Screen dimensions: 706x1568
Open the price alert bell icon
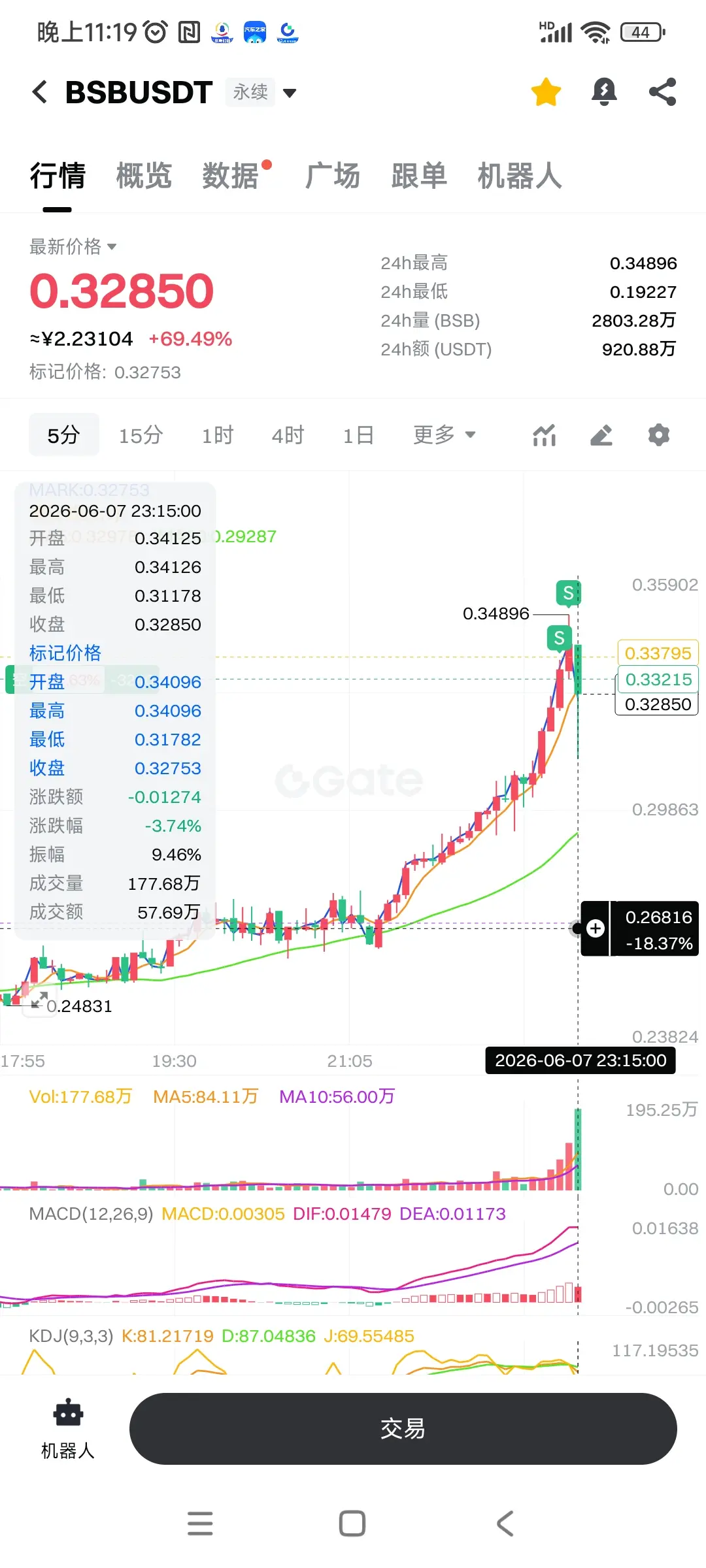[604, 92]
